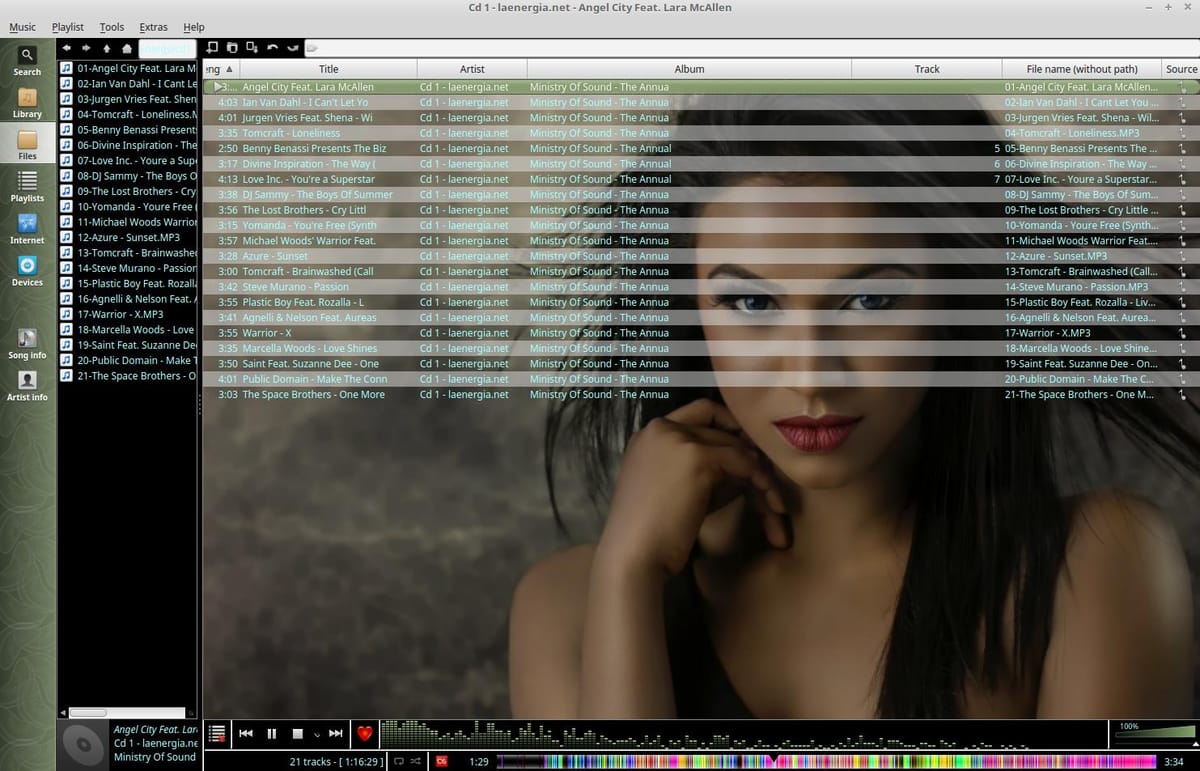
Task: Open the Music menu
Action: [x=22, y=27]
